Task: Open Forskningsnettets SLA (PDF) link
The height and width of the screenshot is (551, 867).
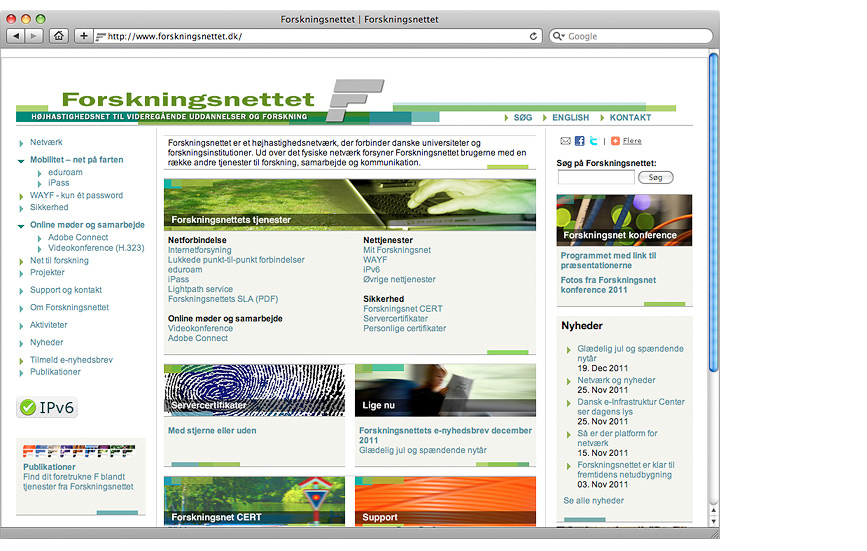Action: coord(223,299)
